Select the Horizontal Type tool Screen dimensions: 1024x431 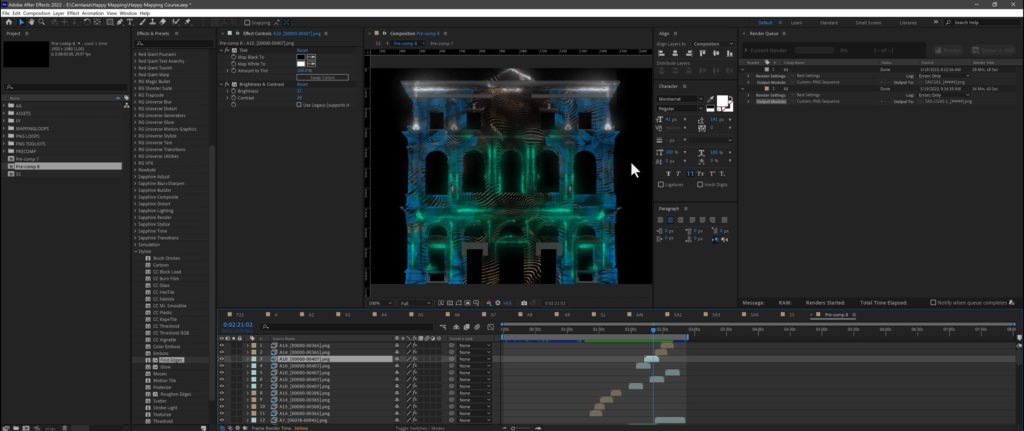point(131,22)
